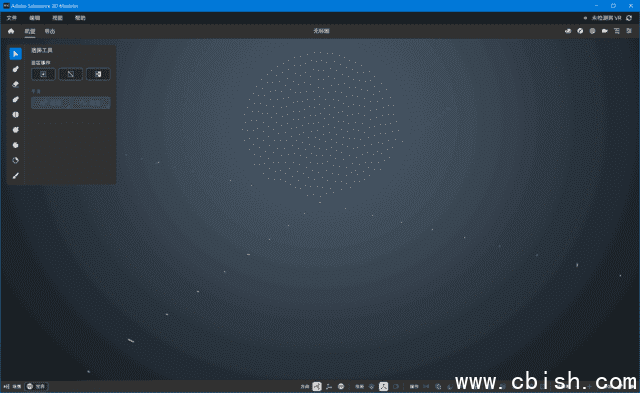
Task: Click the axis icon after highlighted bottom icon
Action: [329, 386]
